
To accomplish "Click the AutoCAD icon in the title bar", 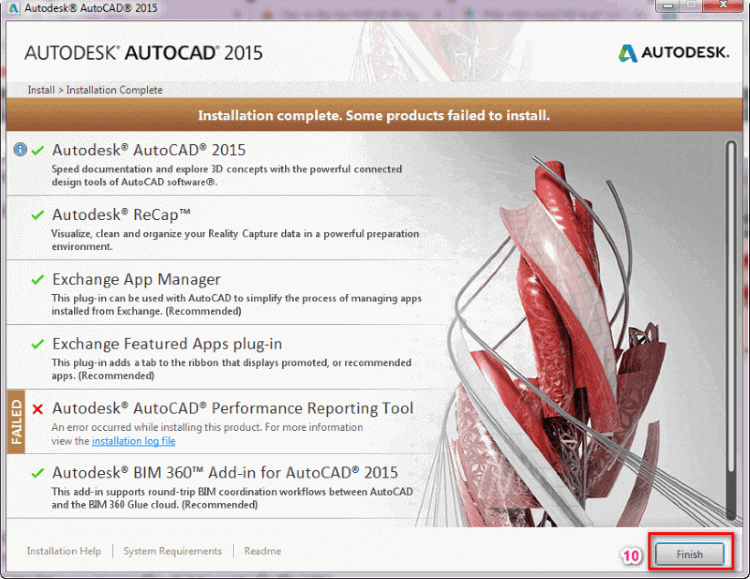I will [13, 8].
